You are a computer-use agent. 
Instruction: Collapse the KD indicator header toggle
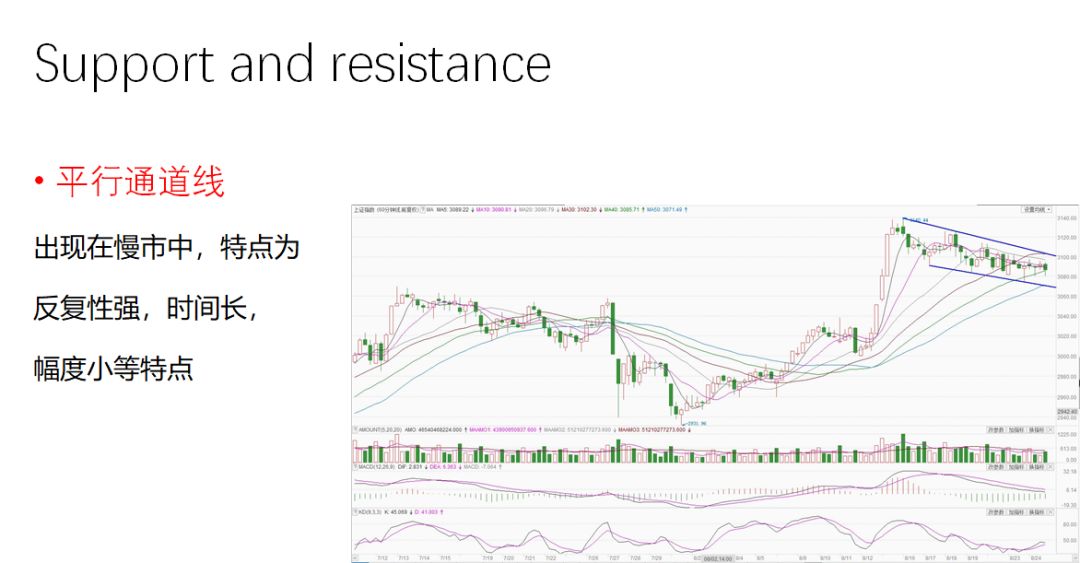[x=355, y=512]
